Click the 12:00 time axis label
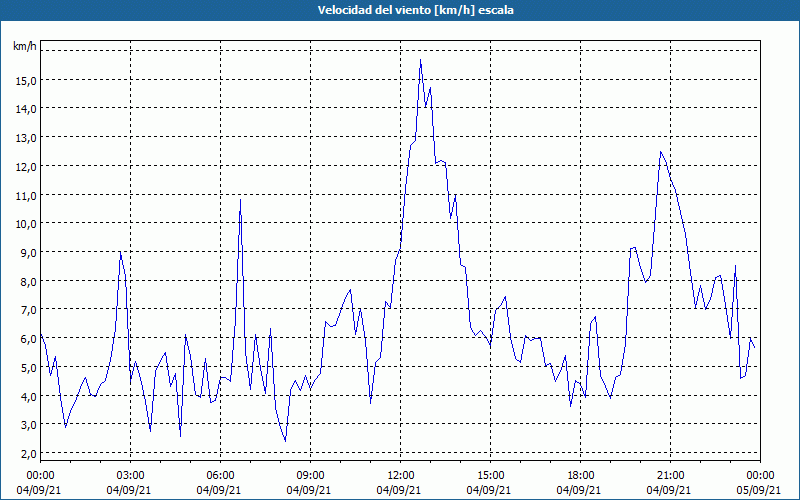800x500 pixels. (401, 476)
